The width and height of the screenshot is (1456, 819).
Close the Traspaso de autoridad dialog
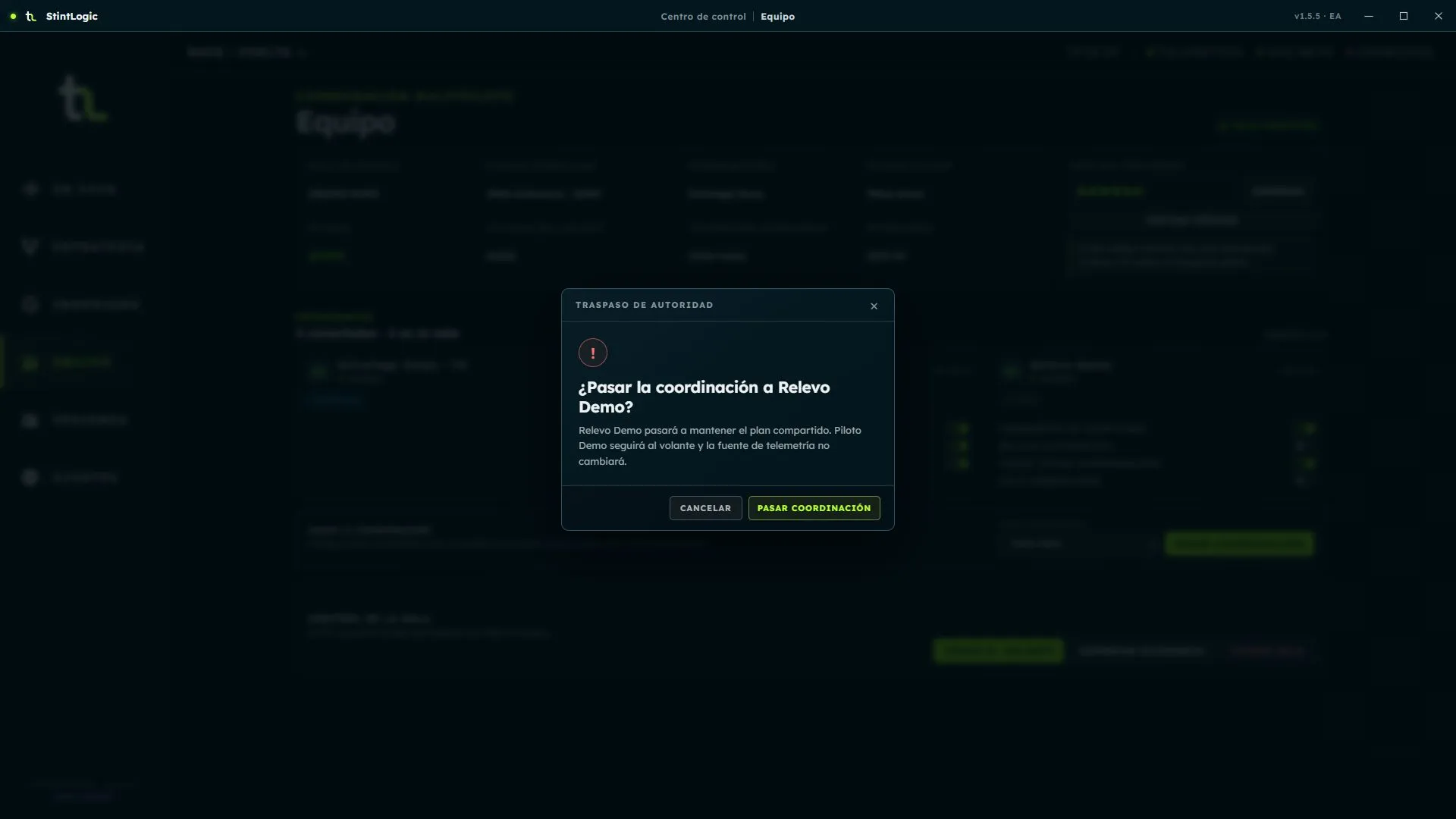874,306
